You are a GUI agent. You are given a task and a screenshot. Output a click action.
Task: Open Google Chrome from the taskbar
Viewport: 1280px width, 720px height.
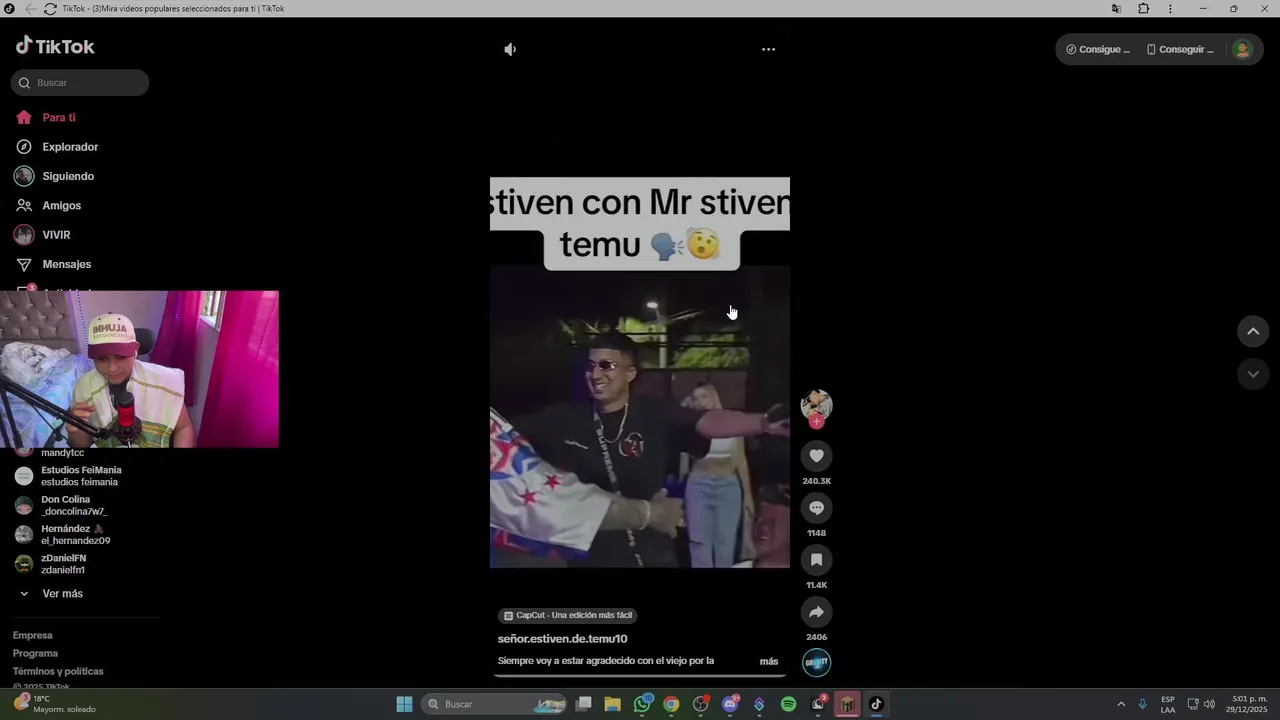click(671, 704)
